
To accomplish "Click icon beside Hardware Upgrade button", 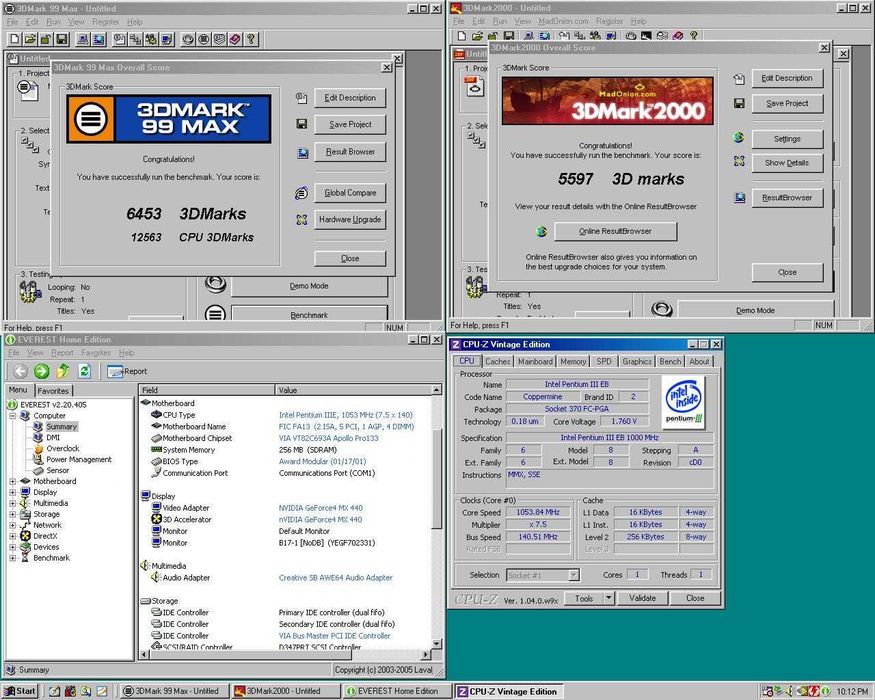I will point(301,219).
